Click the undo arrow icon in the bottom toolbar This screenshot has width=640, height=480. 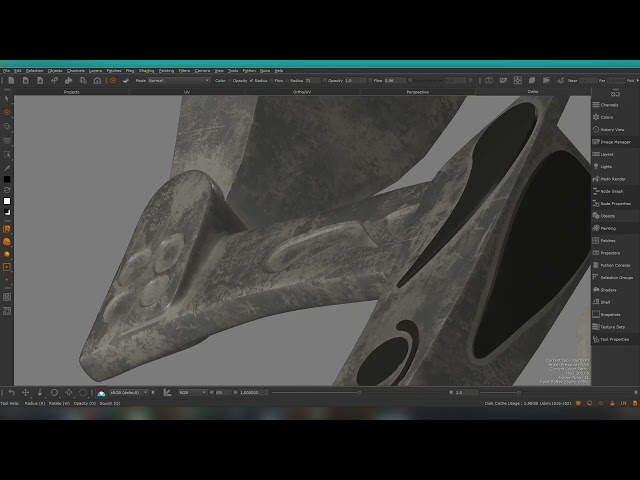pyautogui.click(x=11, y=392)
